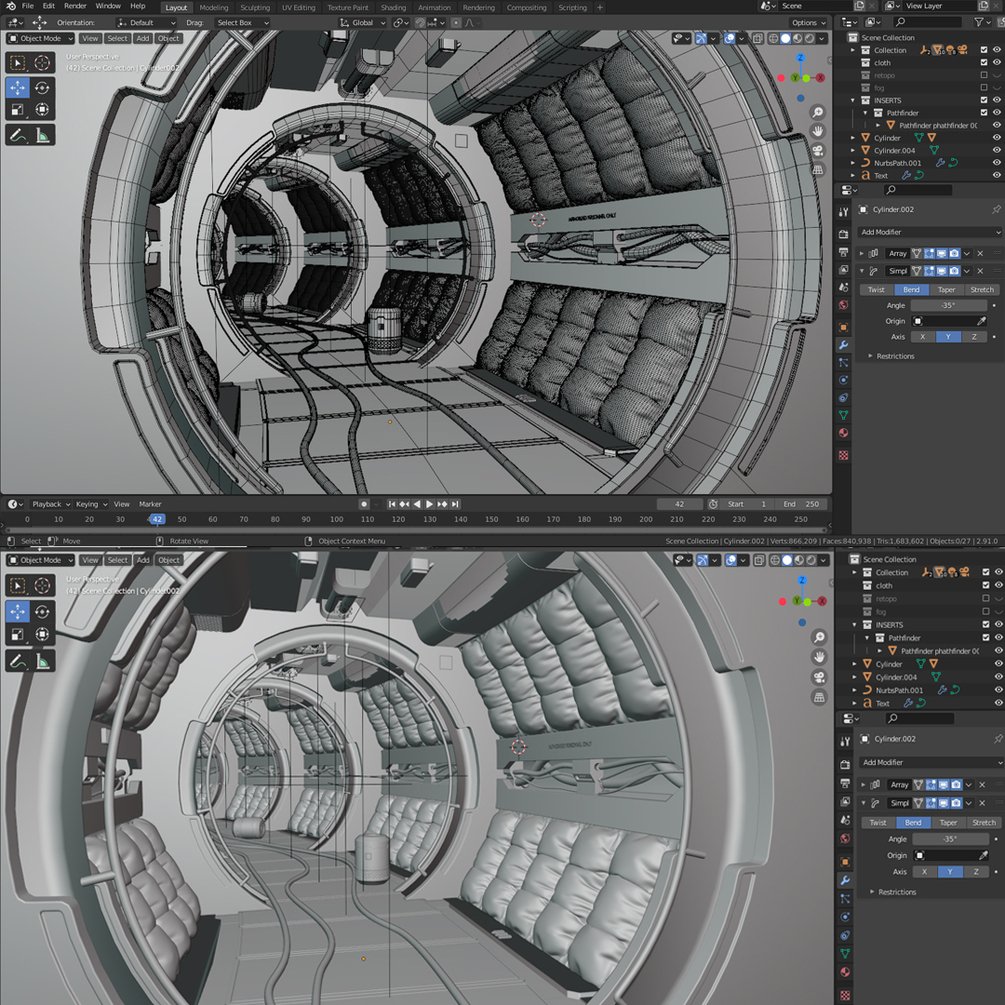Switch perspective/orthographic grid gizmo in upper viewport
Viewport: 1005px width, 1005px height.
pos(818,170)
